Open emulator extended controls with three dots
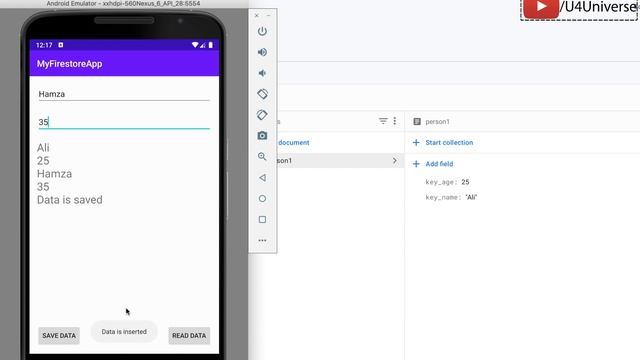The image size is (640, 360). 262,240
